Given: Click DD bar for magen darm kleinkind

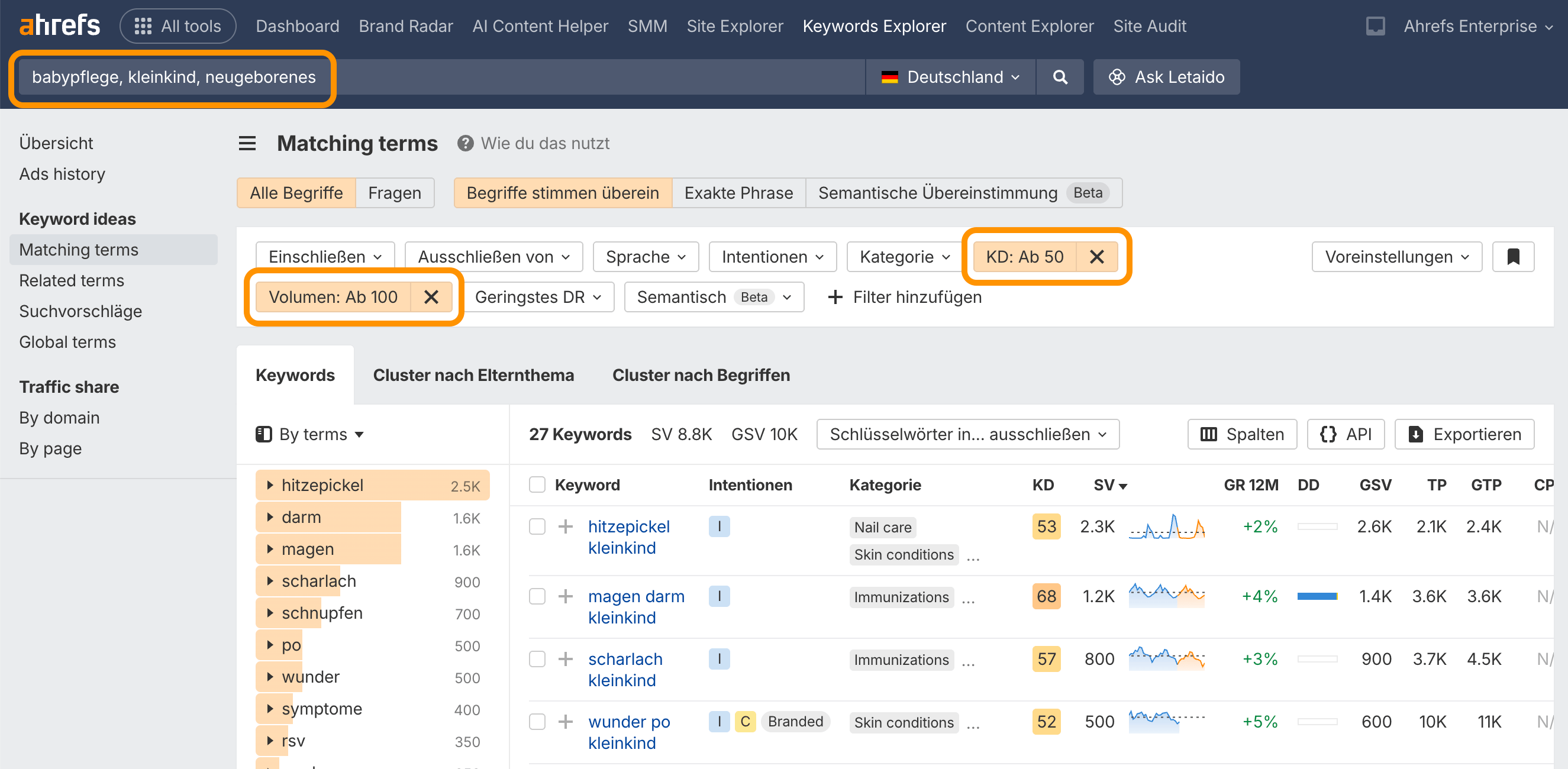Looking at the screenshot, I should point(1317,596).
